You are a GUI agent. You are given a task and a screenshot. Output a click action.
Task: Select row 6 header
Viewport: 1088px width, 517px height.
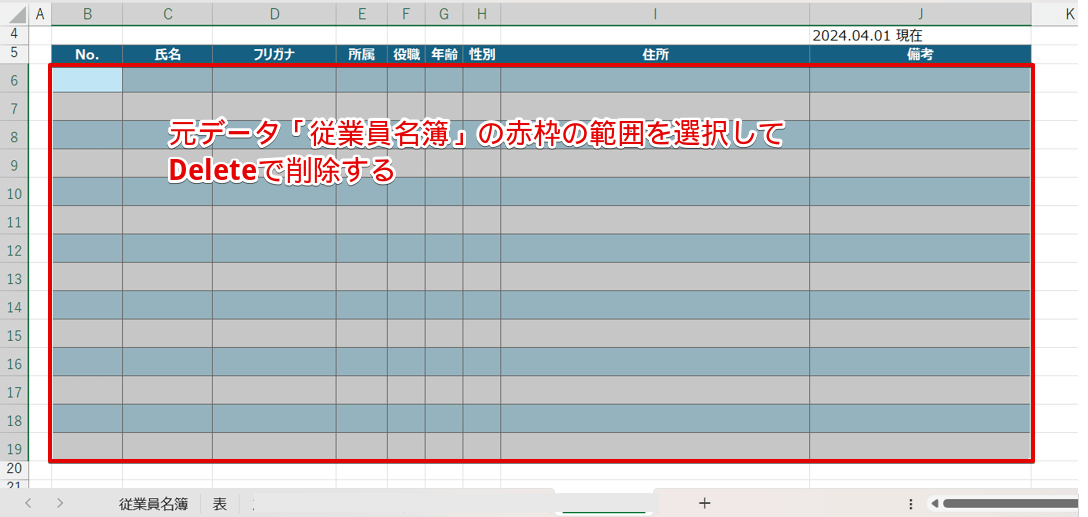pos(14,80)
